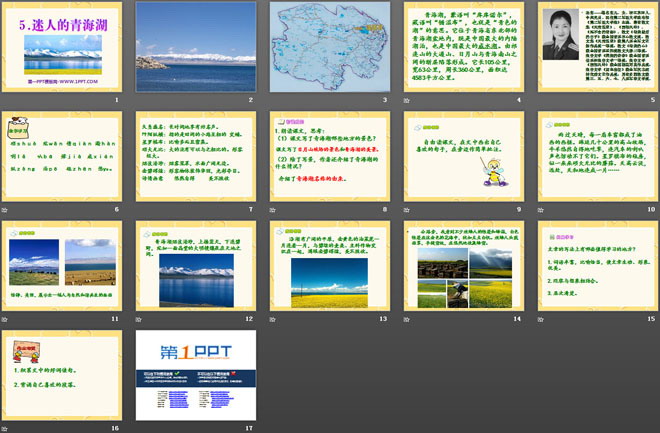Select slide 17 第1PPT ending thumbnail

[196, 375]
